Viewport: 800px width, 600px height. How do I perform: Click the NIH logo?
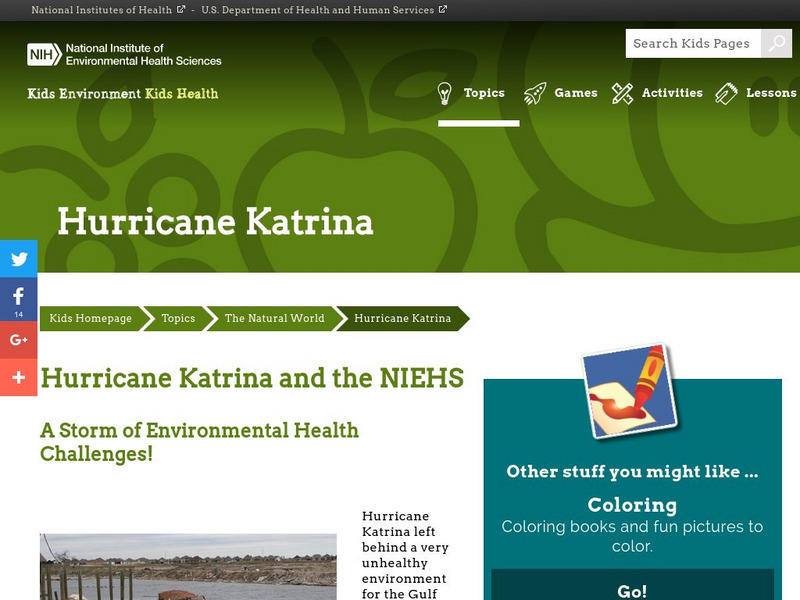(x=44, y=55)
